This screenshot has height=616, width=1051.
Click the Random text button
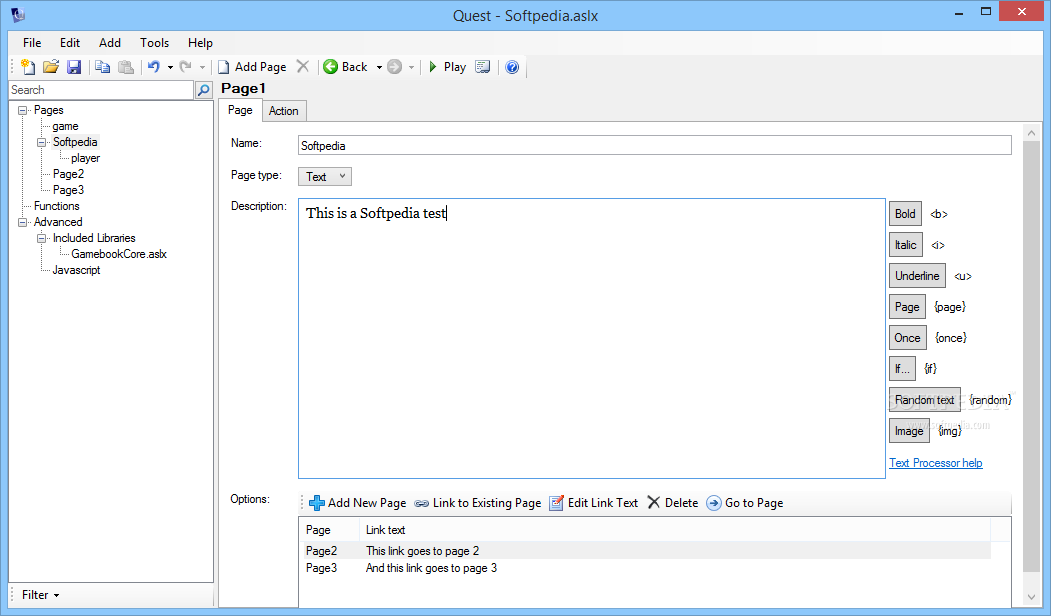coord(924,400)
